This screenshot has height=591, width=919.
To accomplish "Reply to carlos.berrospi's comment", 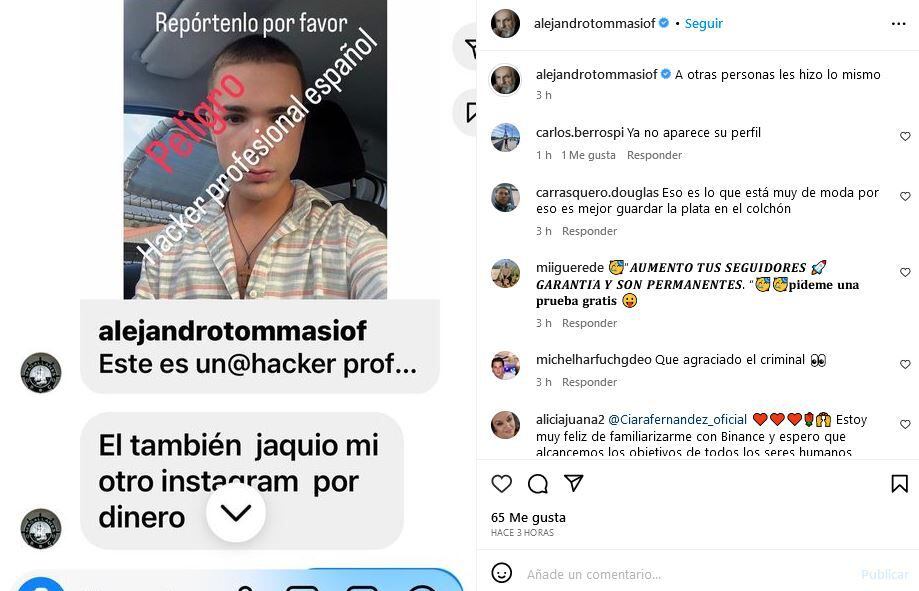I will pyautogui.click(x=654, y=155).
